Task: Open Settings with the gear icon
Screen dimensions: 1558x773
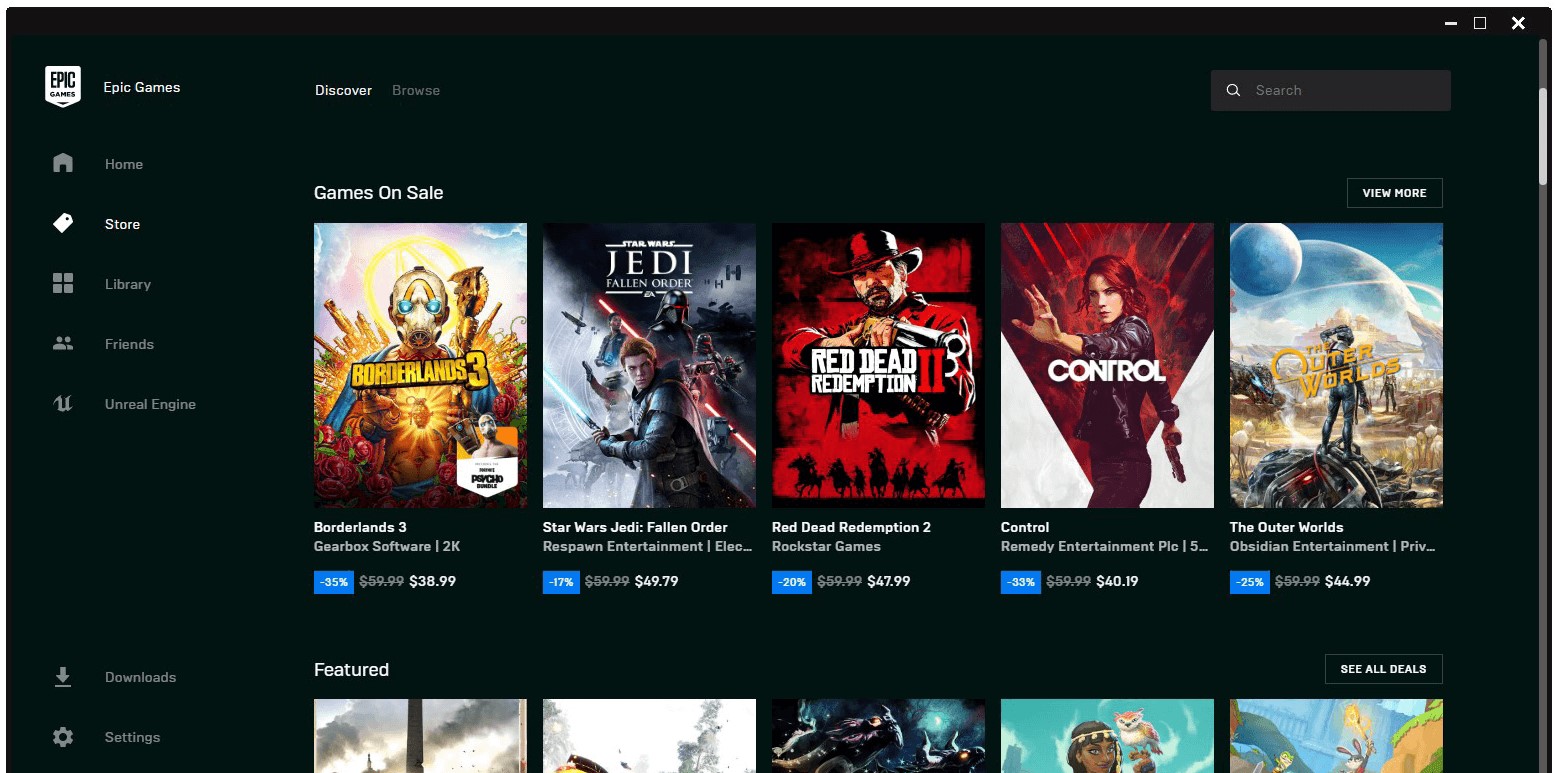Action: pos(63,737)
